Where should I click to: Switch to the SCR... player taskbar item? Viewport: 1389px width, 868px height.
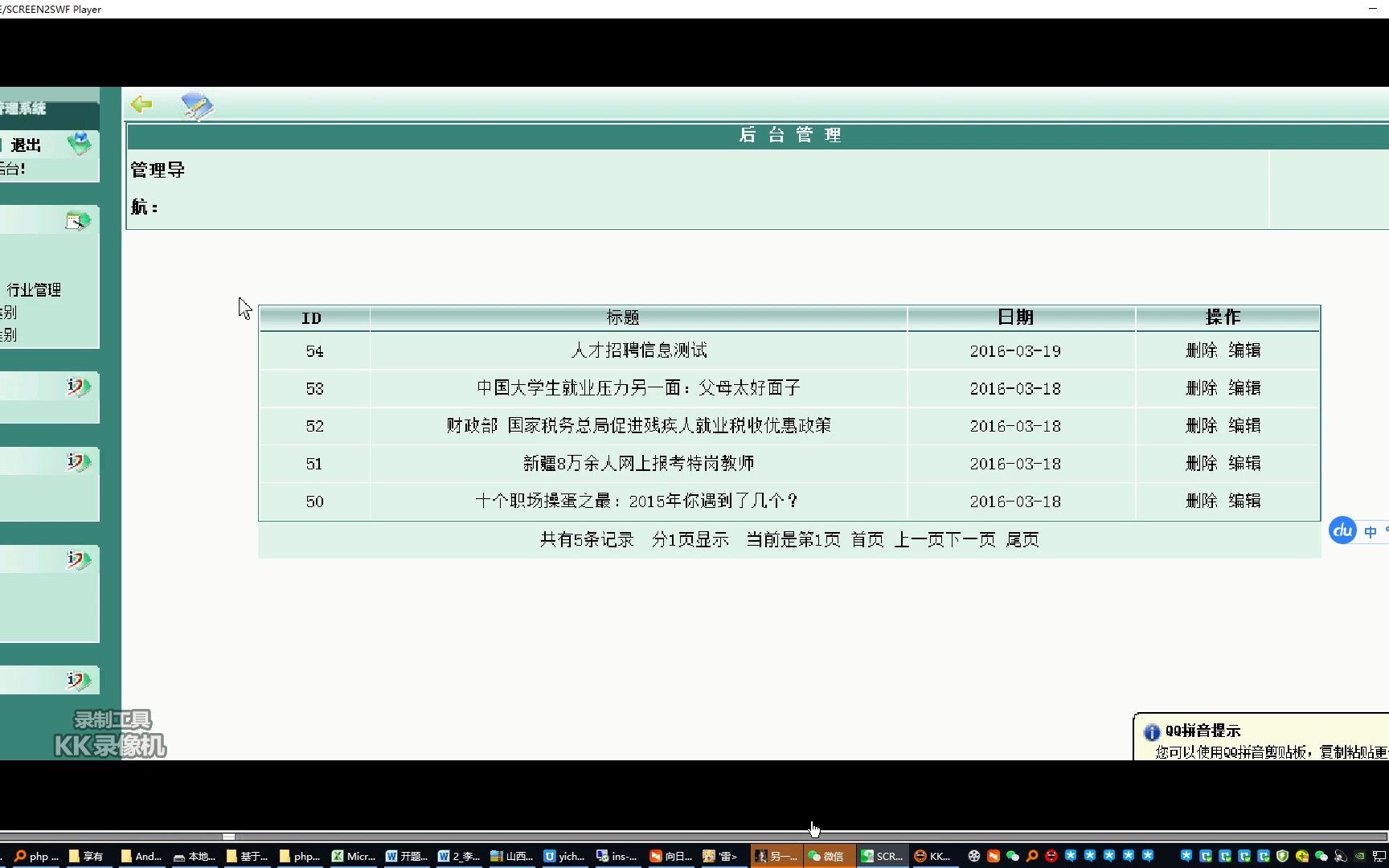pyautogui.click(x=882, y=856)
